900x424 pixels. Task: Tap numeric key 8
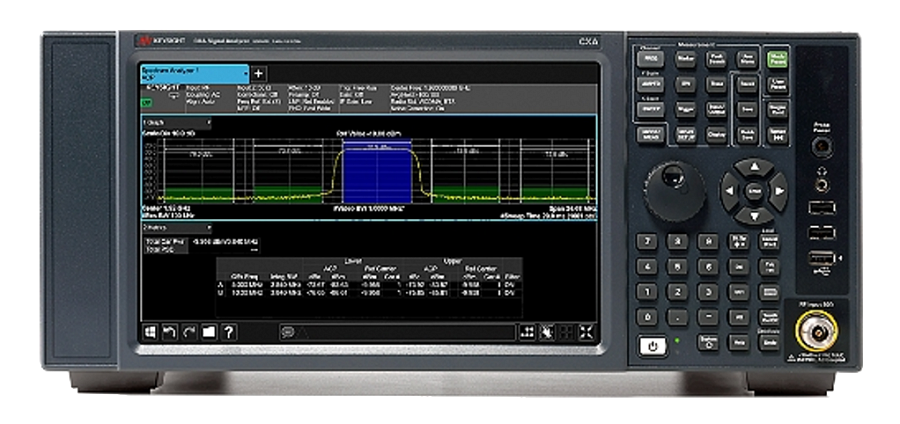[x=677, y=241]
